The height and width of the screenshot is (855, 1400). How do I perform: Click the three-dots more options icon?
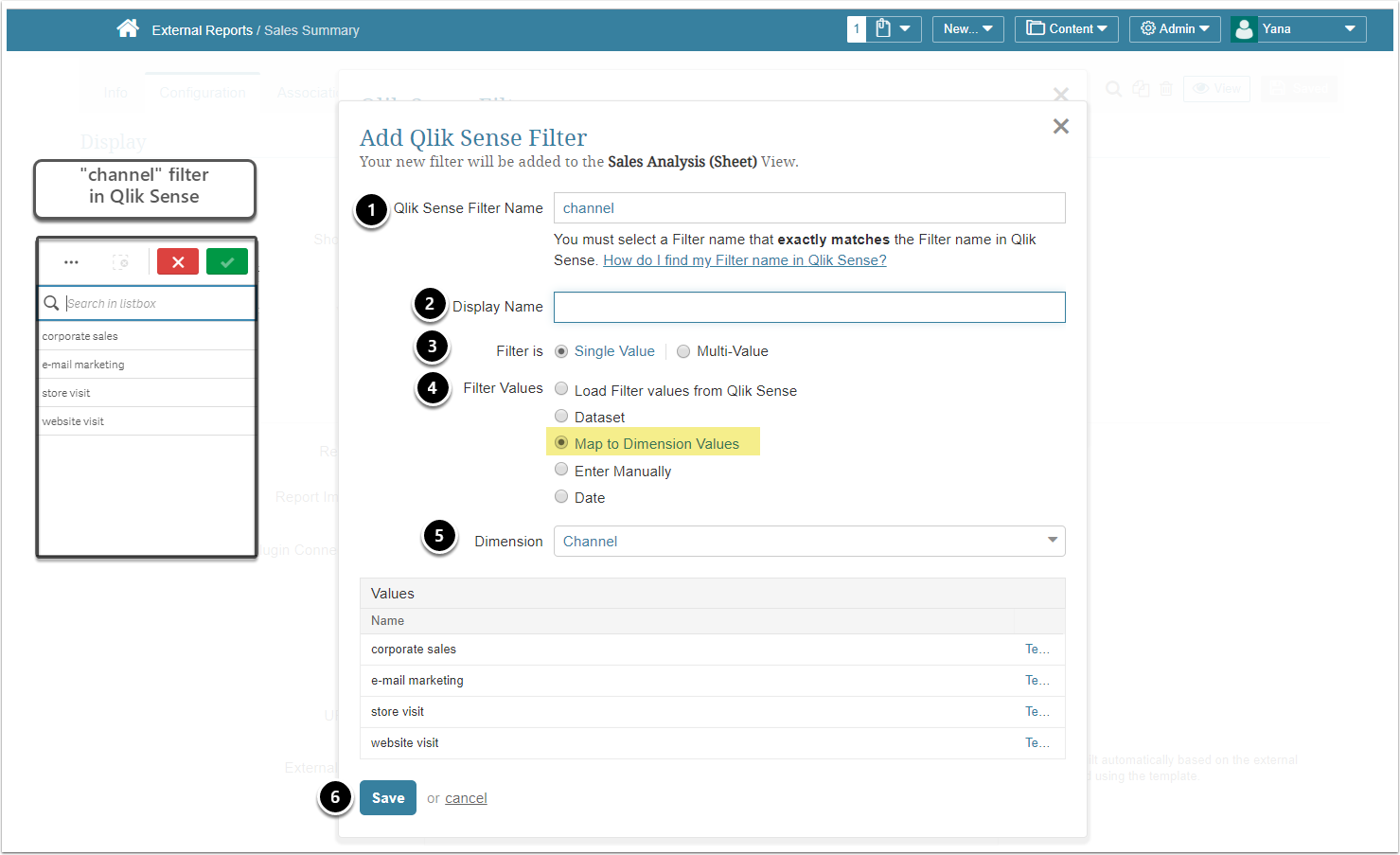[x=71, y=262]
